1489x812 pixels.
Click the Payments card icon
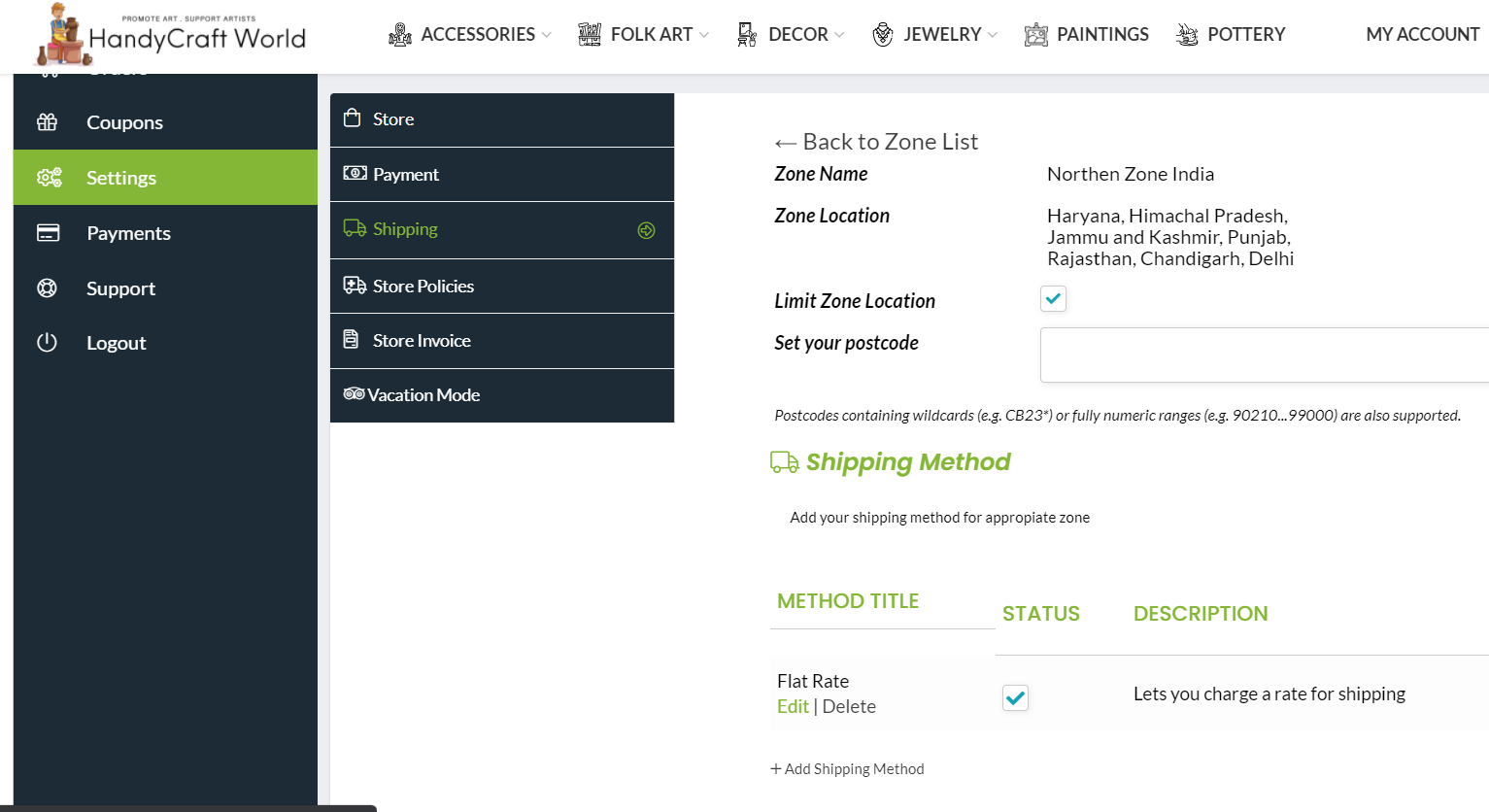(x=48, y=233)
